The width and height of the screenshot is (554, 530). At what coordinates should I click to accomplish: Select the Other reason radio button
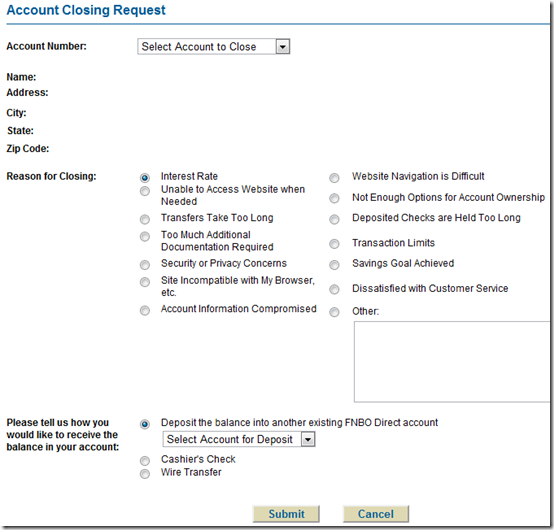(x=334, y=312)
